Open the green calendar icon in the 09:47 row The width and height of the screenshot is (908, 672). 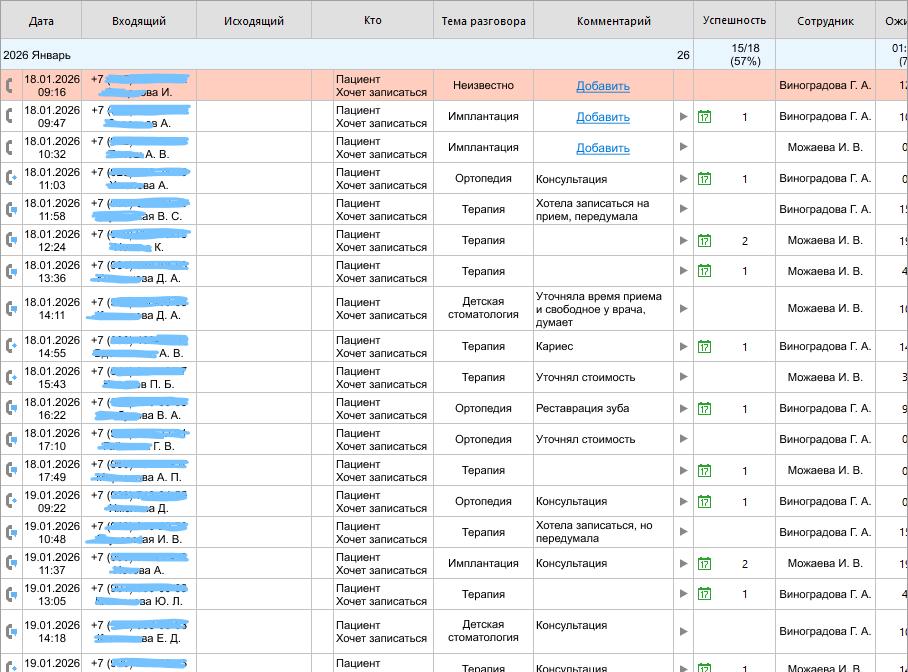(704, 117)
